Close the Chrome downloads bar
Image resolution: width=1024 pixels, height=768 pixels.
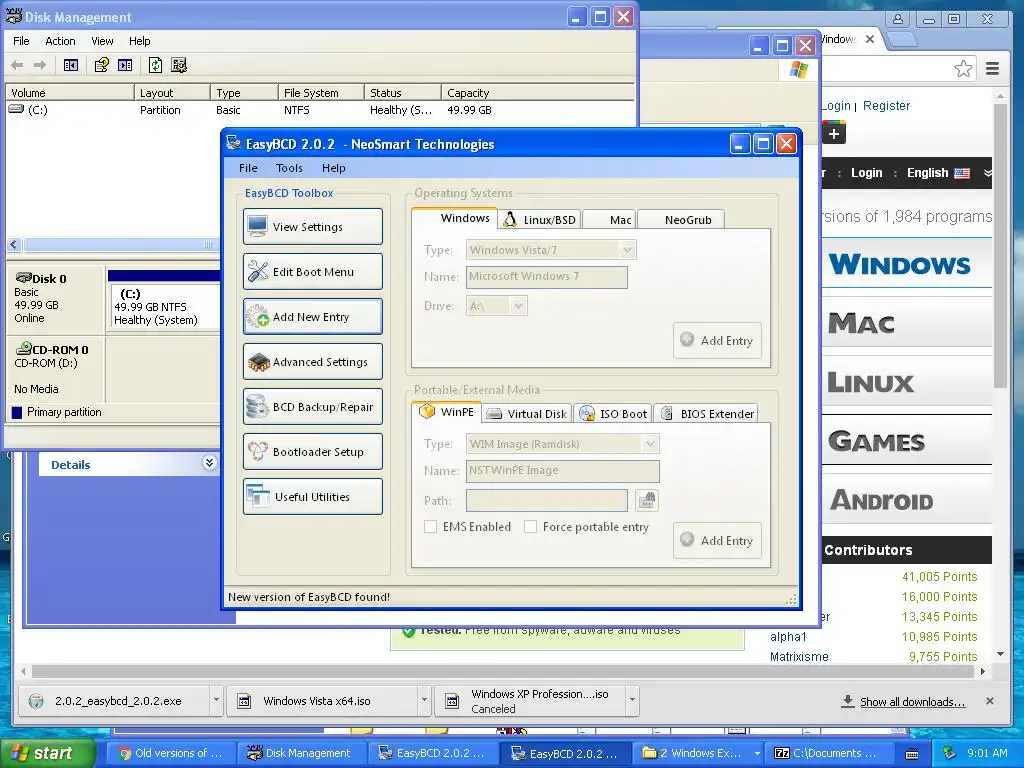coord(989,701)
